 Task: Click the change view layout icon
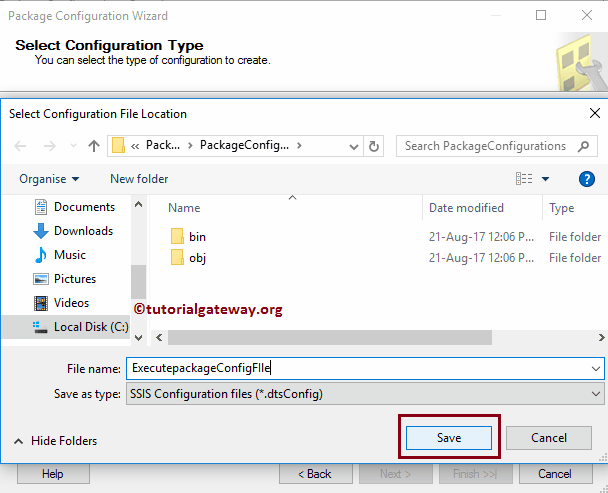click(524, 179)
